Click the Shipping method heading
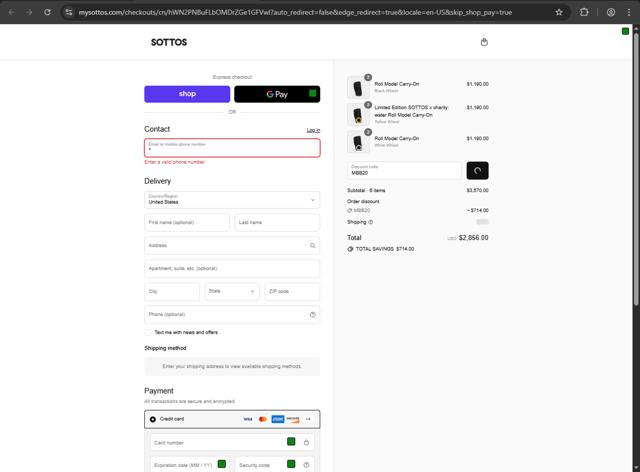Image resolution: width=640 pixels, height=472 pixels. (165, 348)
